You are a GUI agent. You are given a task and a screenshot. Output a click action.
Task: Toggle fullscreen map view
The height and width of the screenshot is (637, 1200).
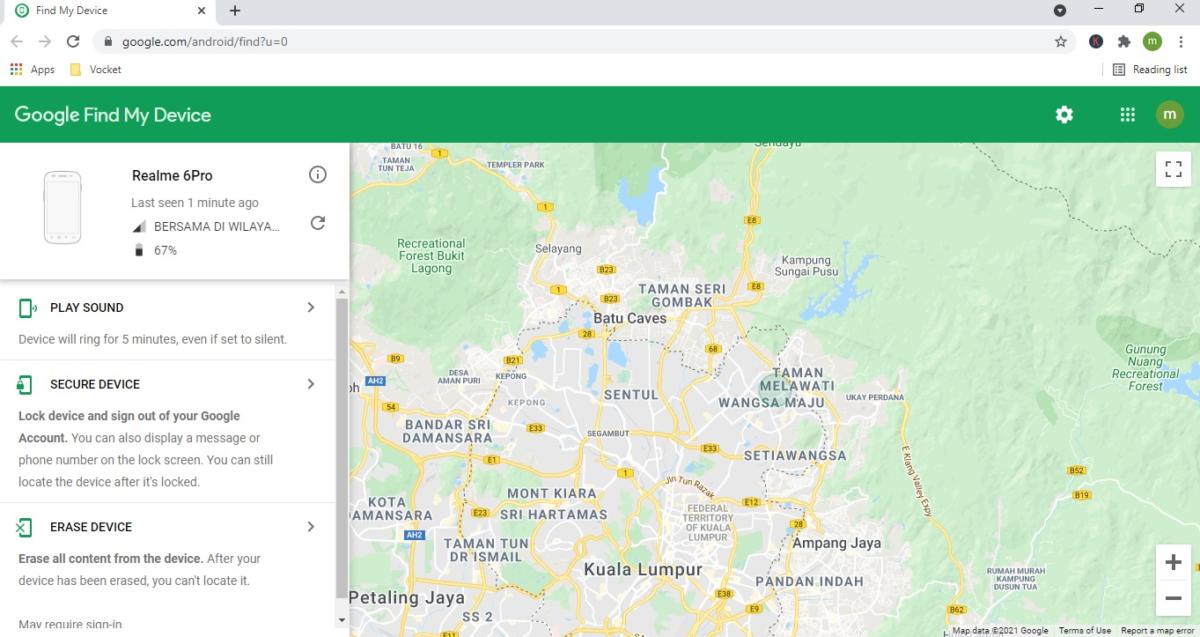[1173, 169]
